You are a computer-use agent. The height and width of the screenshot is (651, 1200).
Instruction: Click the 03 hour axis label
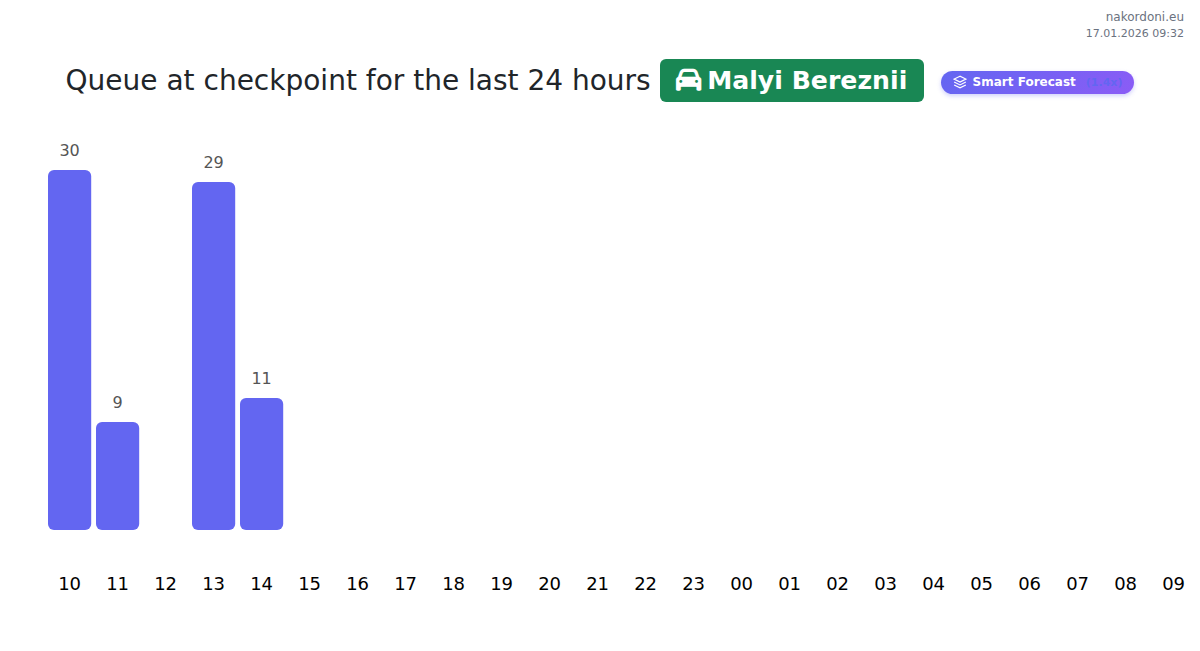coord(885,584)
